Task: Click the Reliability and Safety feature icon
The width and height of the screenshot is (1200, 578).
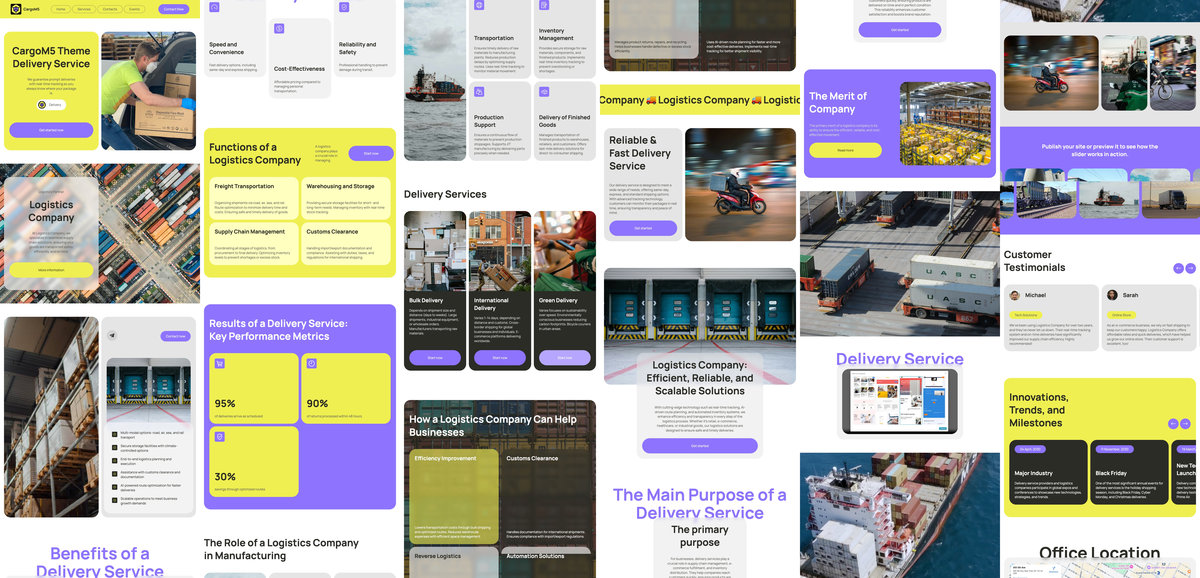Action: [x=344, y=7]
